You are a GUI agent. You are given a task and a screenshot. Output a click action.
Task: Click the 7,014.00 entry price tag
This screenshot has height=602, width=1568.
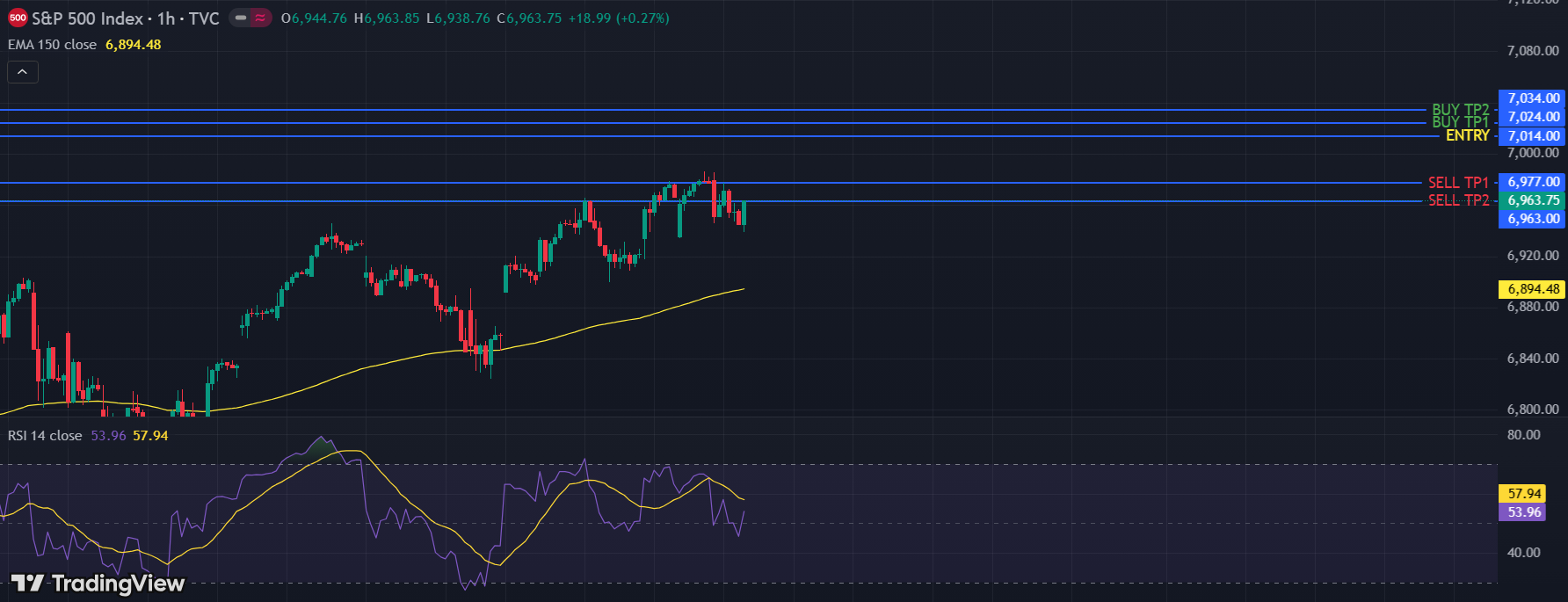(x=1533, y=136)
